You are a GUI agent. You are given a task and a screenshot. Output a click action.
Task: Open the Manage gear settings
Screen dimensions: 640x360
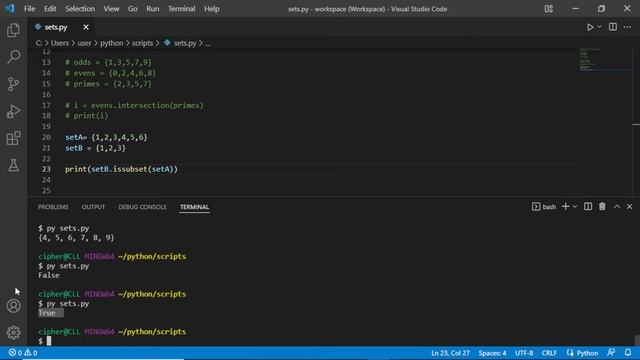click(x=13, y=332)
